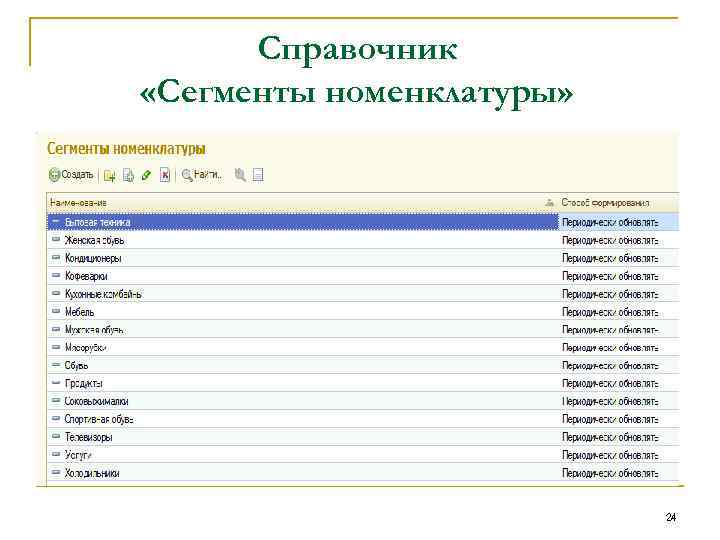This screenshot has height=540, width=720.
Task: Copy the selected item icon
Action: point(128,175)
